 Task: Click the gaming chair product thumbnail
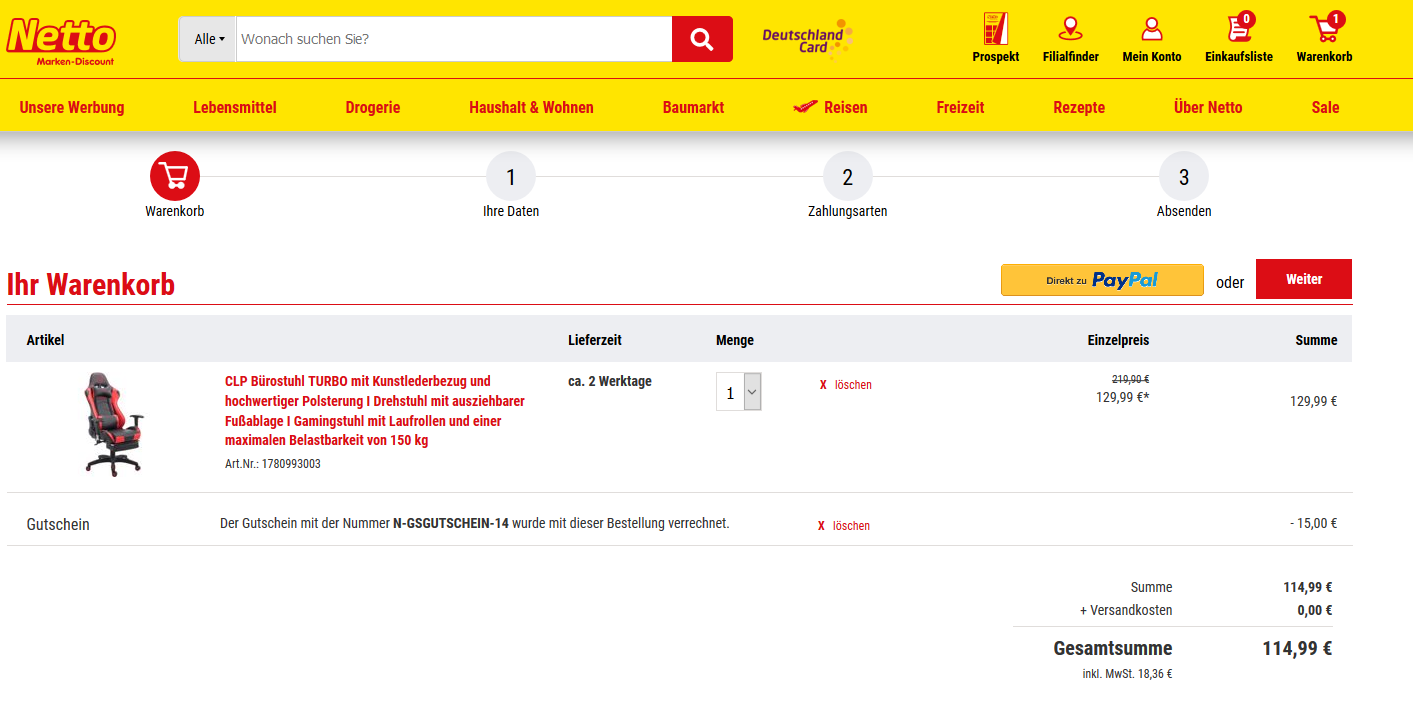tap(113, 424)
